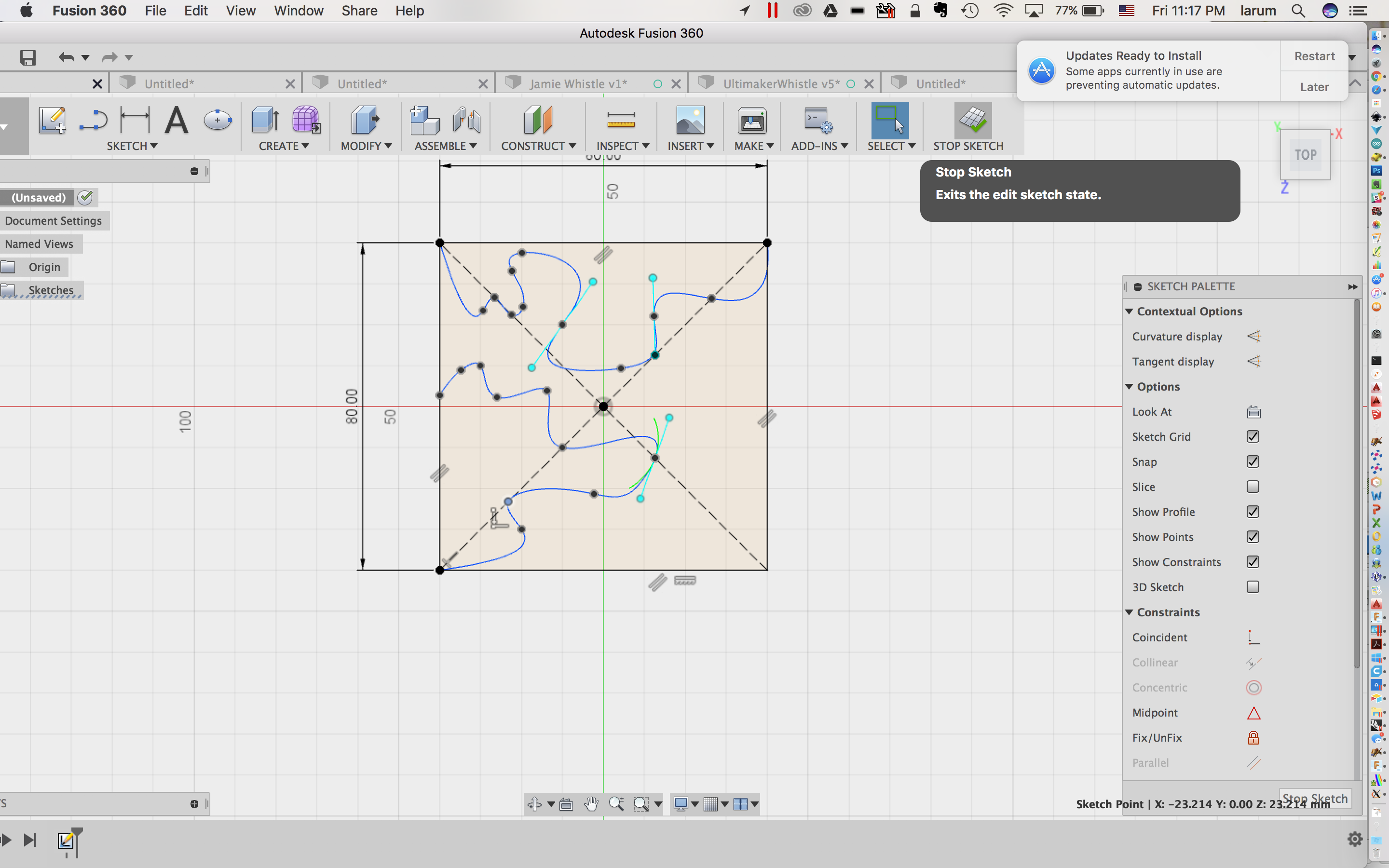The width and height of the screenshot is (1389, 868).
Task: Click the Undo arrow
Action: [66, 57]
